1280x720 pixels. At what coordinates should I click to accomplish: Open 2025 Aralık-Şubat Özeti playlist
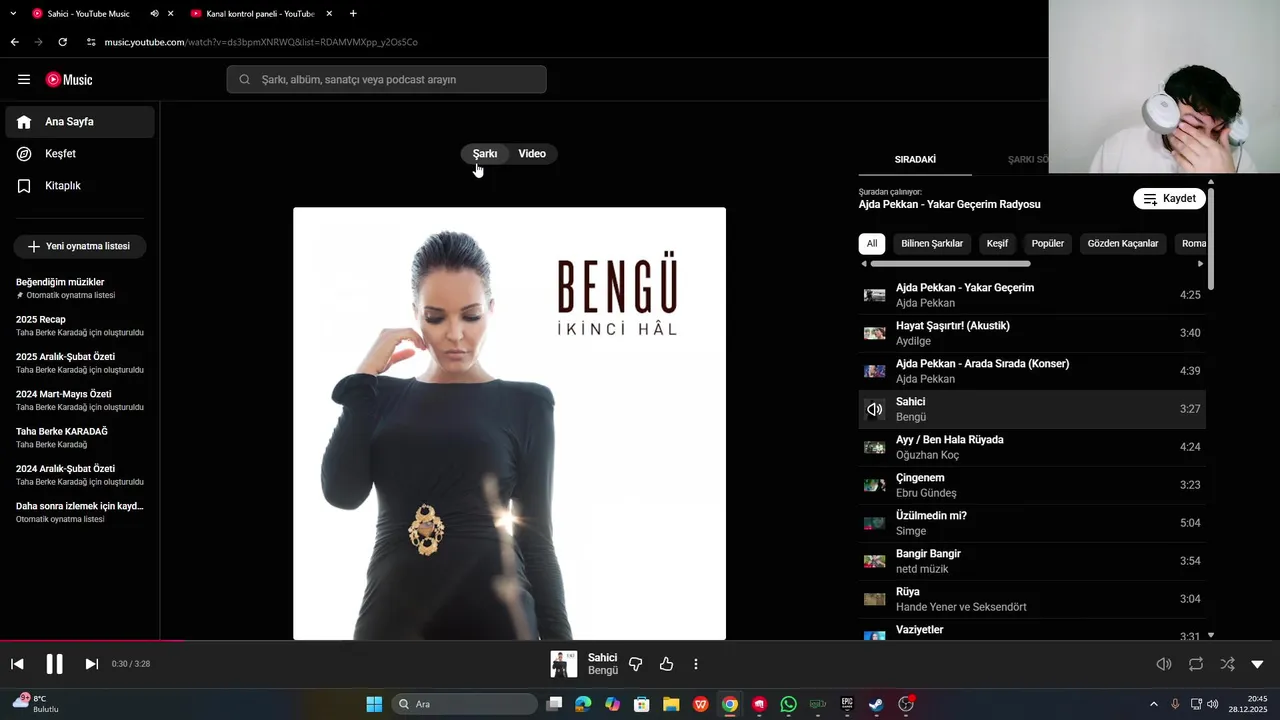(x=80, y=363)
